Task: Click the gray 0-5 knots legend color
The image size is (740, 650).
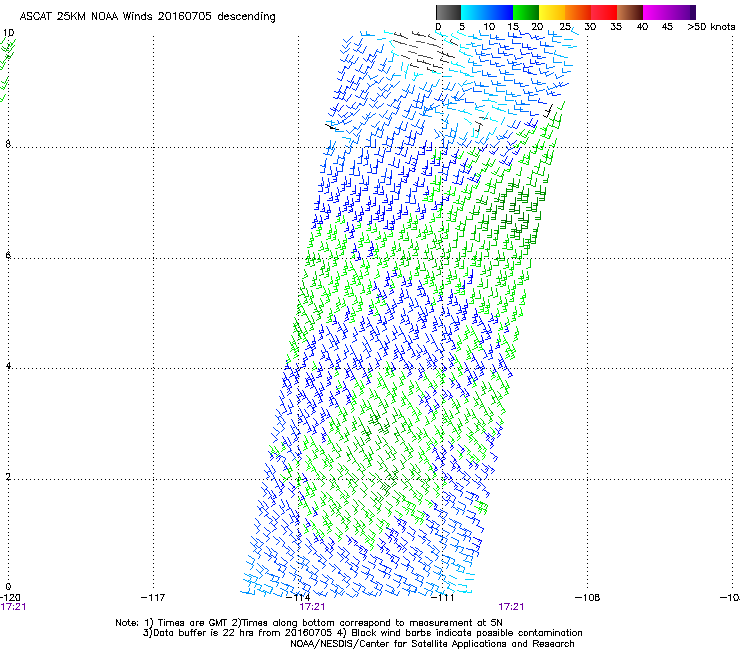Action: tap(448, 12)
